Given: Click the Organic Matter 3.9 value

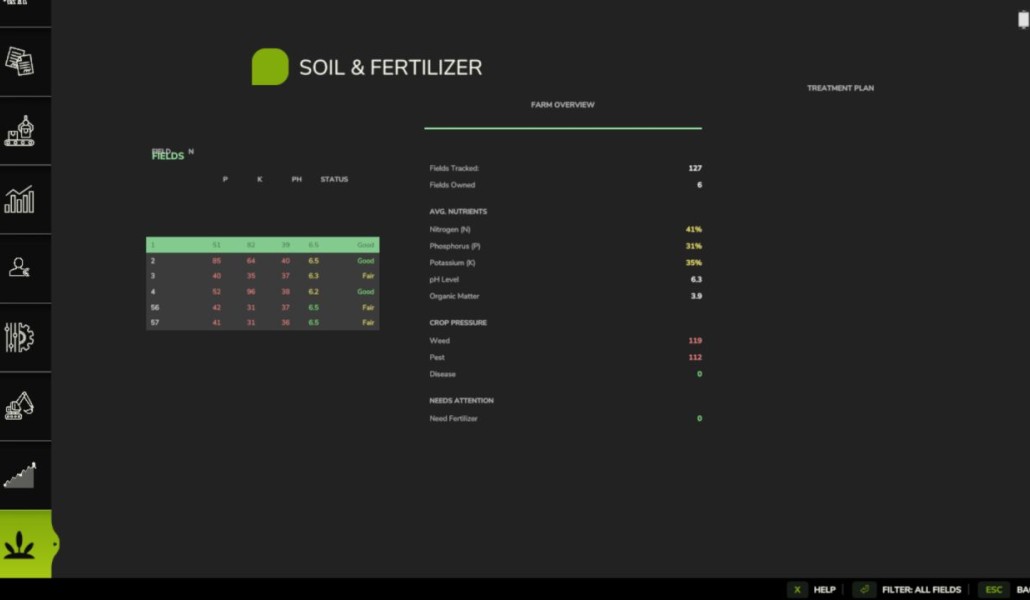Looking at the screenshot, I should point(696,296).
